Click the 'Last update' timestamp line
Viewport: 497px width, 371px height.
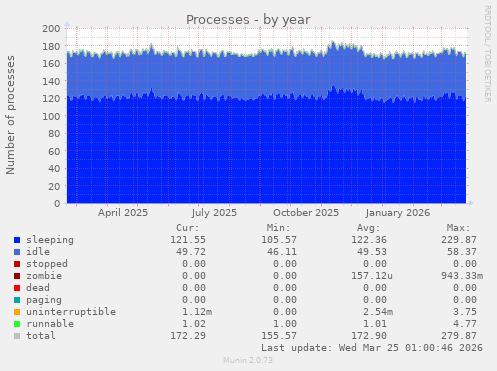point(372,348)
